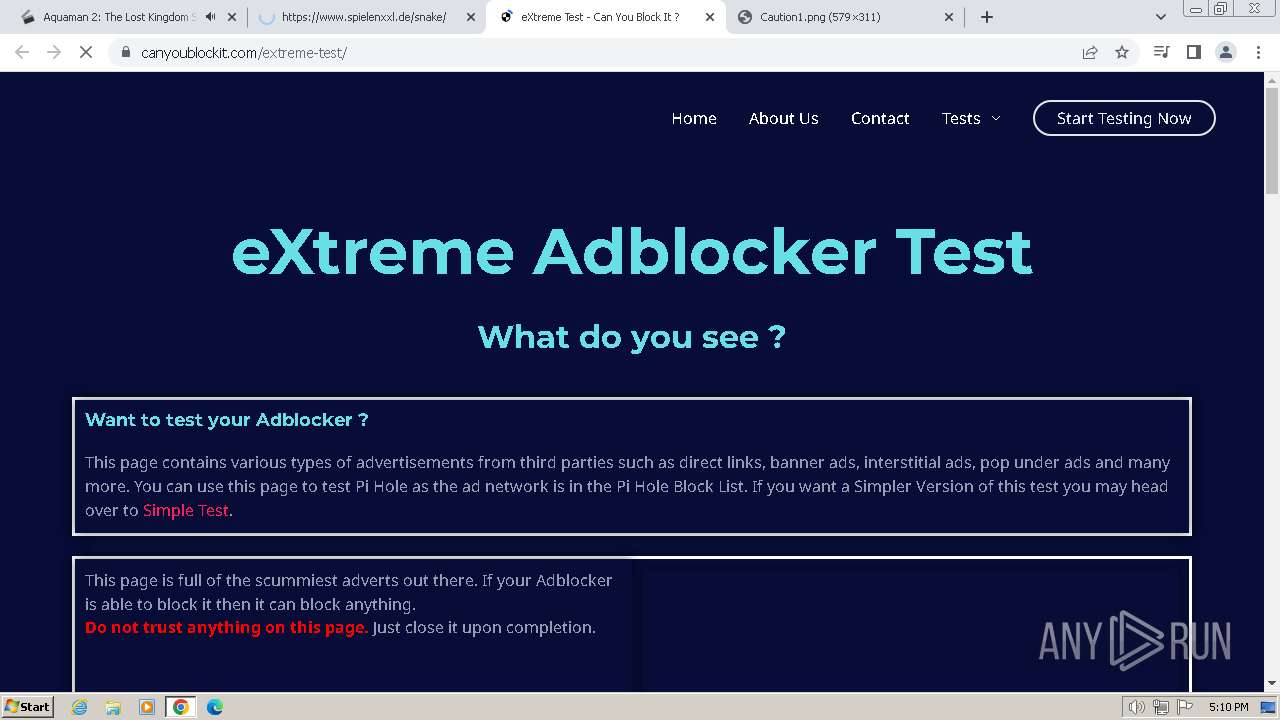Close the spielenxxl.de snake tab
This screenshot has width=1280, height=720.
point(471,17)
